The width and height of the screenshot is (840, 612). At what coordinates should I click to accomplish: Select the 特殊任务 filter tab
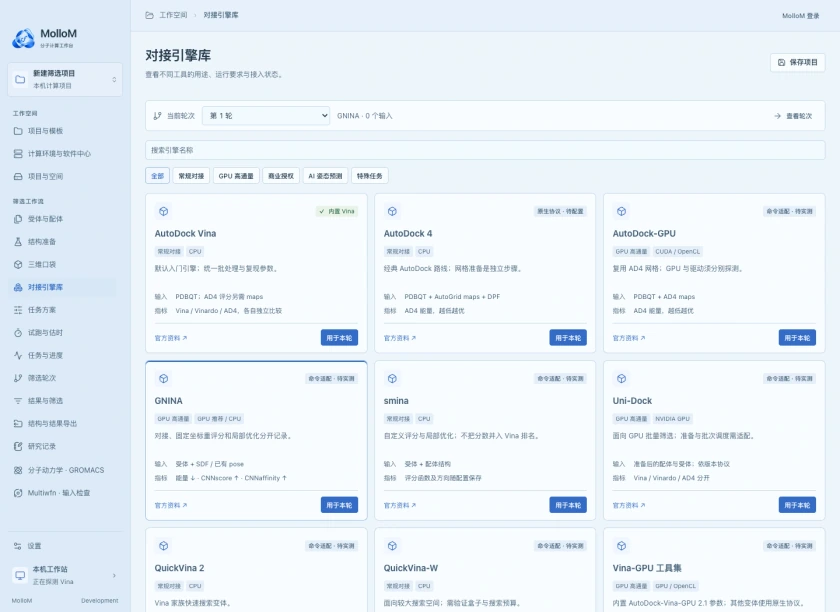point(370,176)
